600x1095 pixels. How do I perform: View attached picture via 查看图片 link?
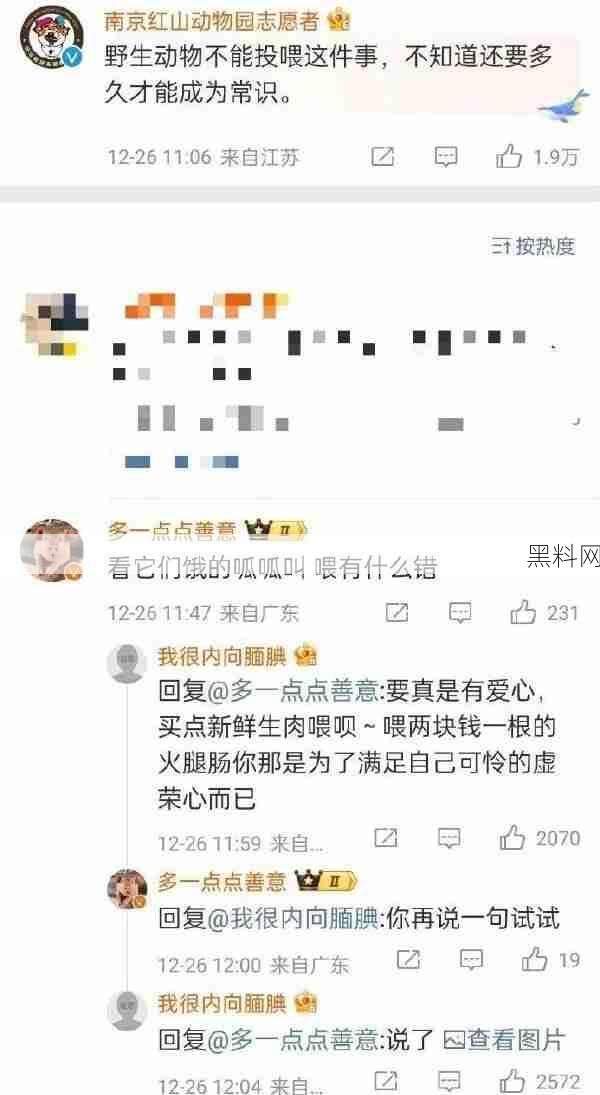pos(503,1041)
